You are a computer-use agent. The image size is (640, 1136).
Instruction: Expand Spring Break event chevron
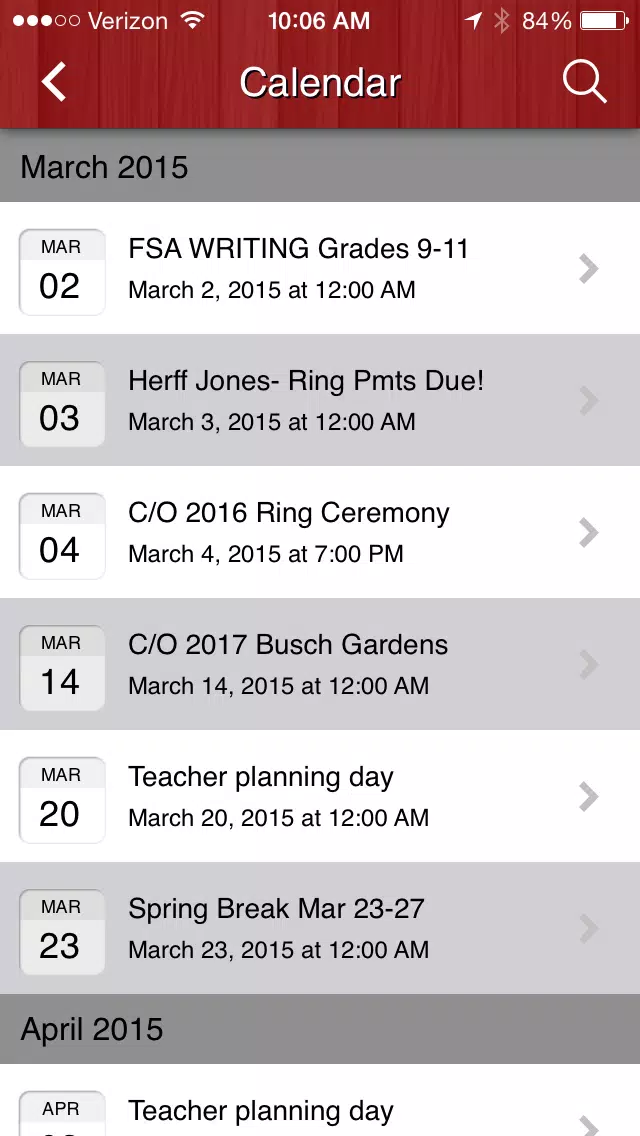[589, 928]
